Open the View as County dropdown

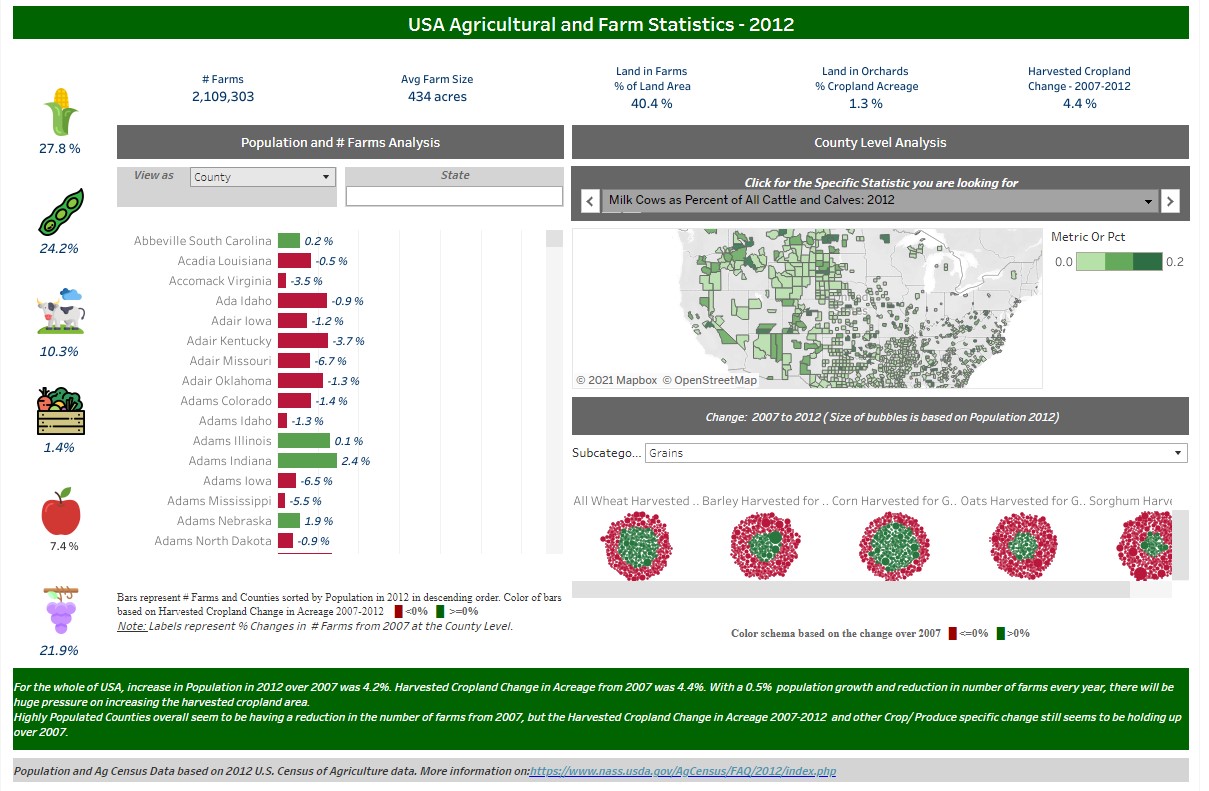coord(262,176)
